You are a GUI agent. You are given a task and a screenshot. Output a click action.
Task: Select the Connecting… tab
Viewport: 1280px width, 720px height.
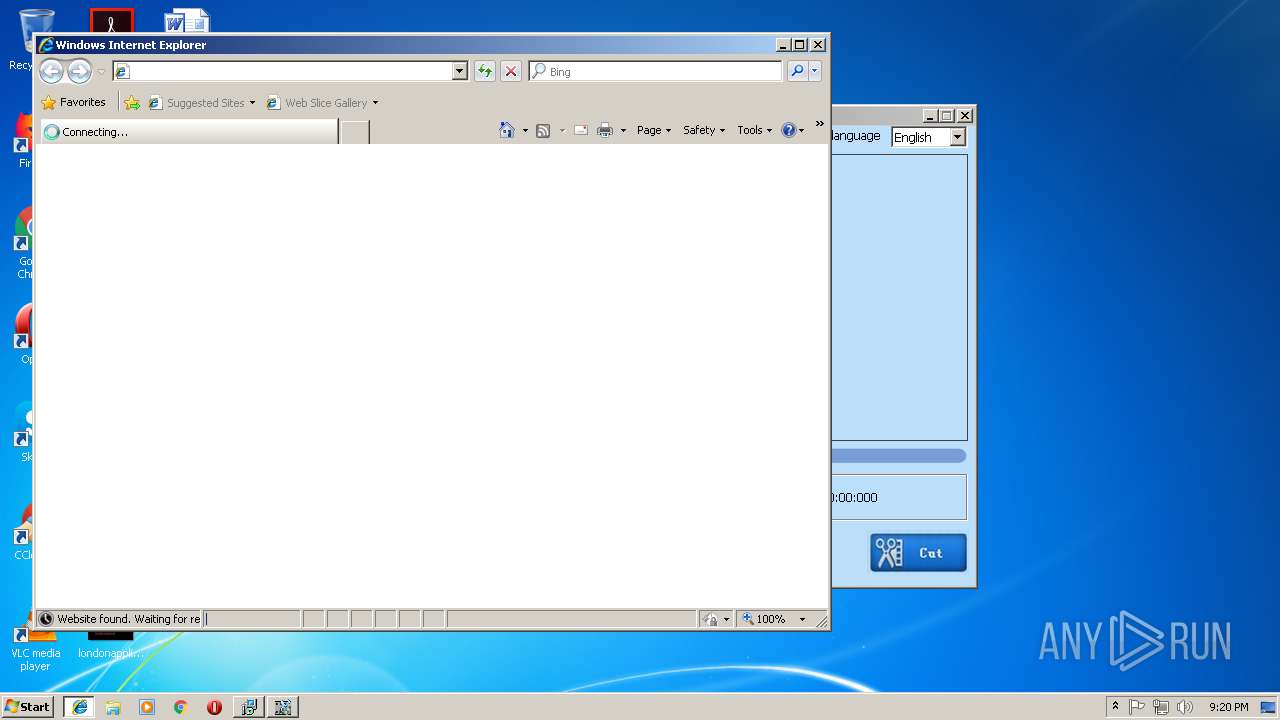click(x=188, y=131)
